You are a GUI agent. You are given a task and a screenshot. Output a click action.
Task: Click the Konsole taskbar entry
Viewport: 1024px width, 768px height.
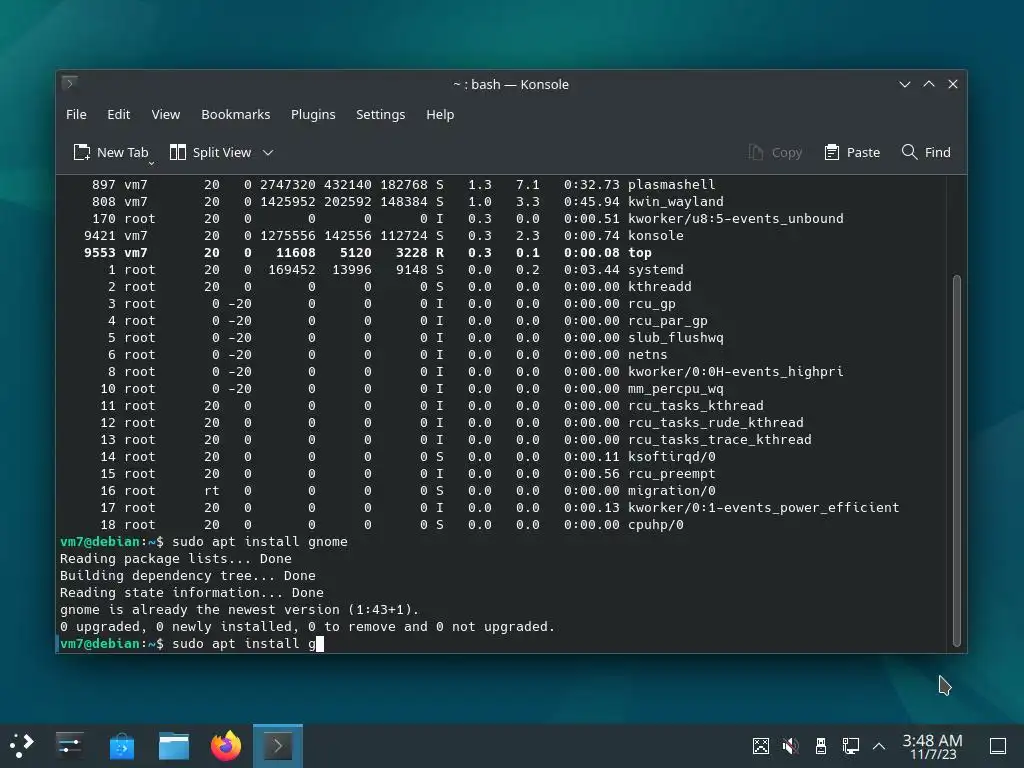[x=278, y=746]
